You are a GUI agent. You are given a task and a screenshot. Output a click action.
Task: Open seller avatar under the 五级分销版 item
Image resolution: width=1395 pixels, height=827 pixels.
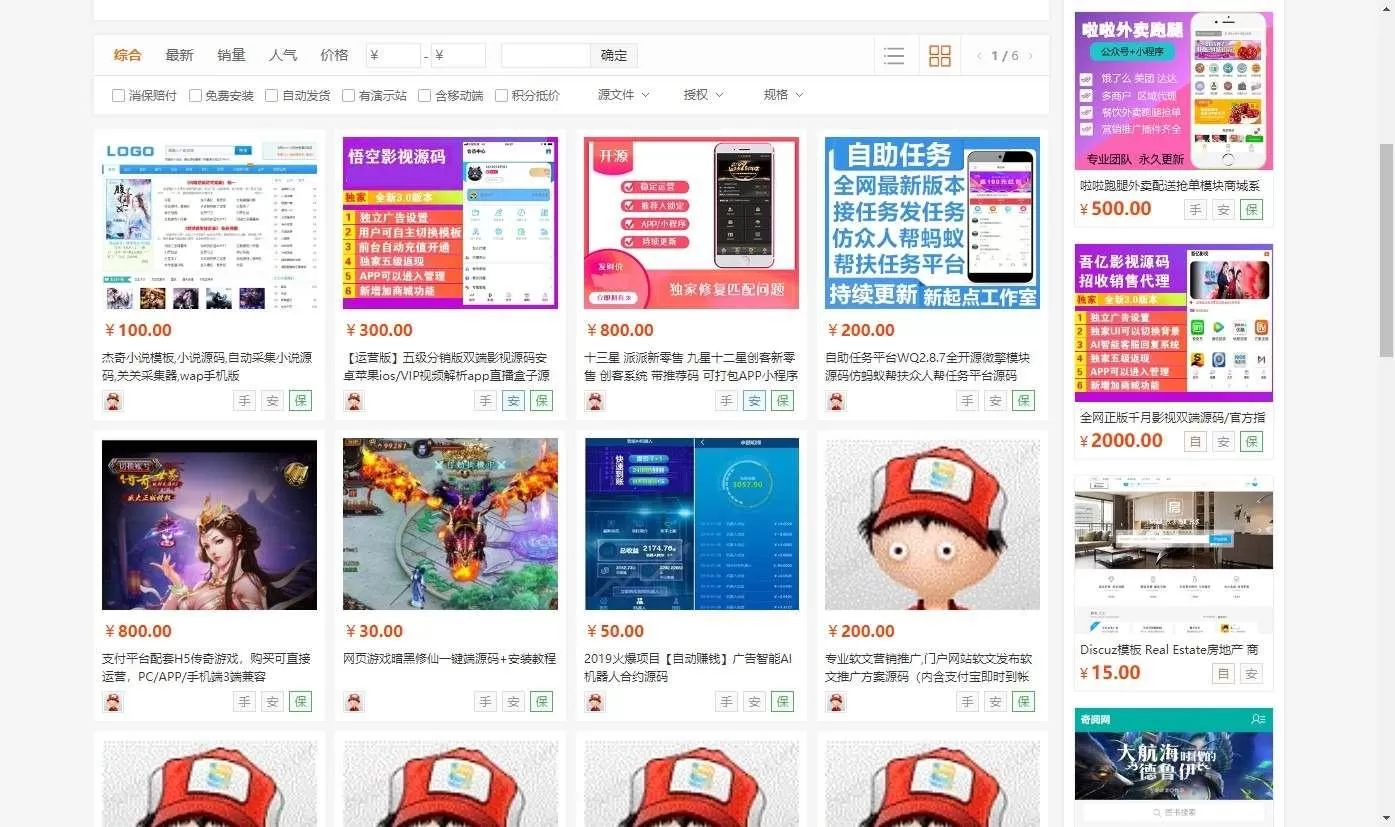coord(354,401)
